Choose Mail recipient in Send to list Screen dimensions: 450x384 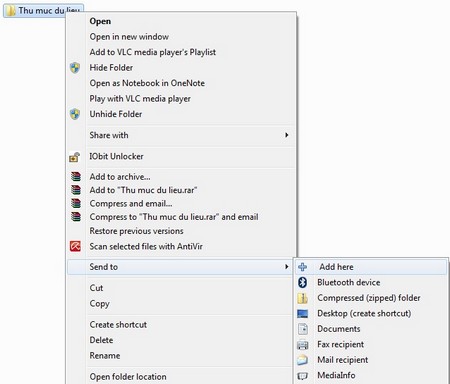tap(343, 360)
